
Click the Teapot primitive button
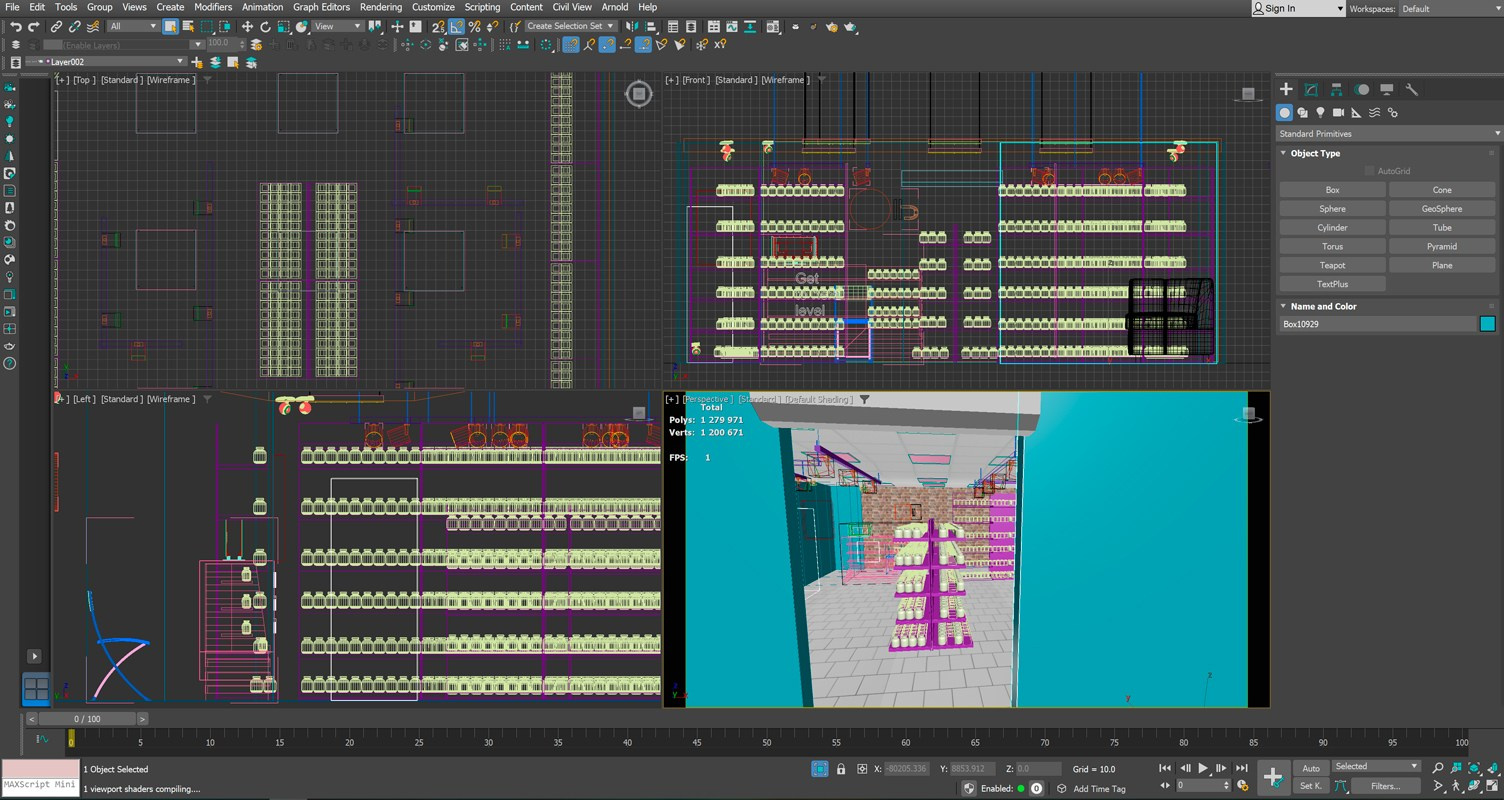pos(1332,265)
